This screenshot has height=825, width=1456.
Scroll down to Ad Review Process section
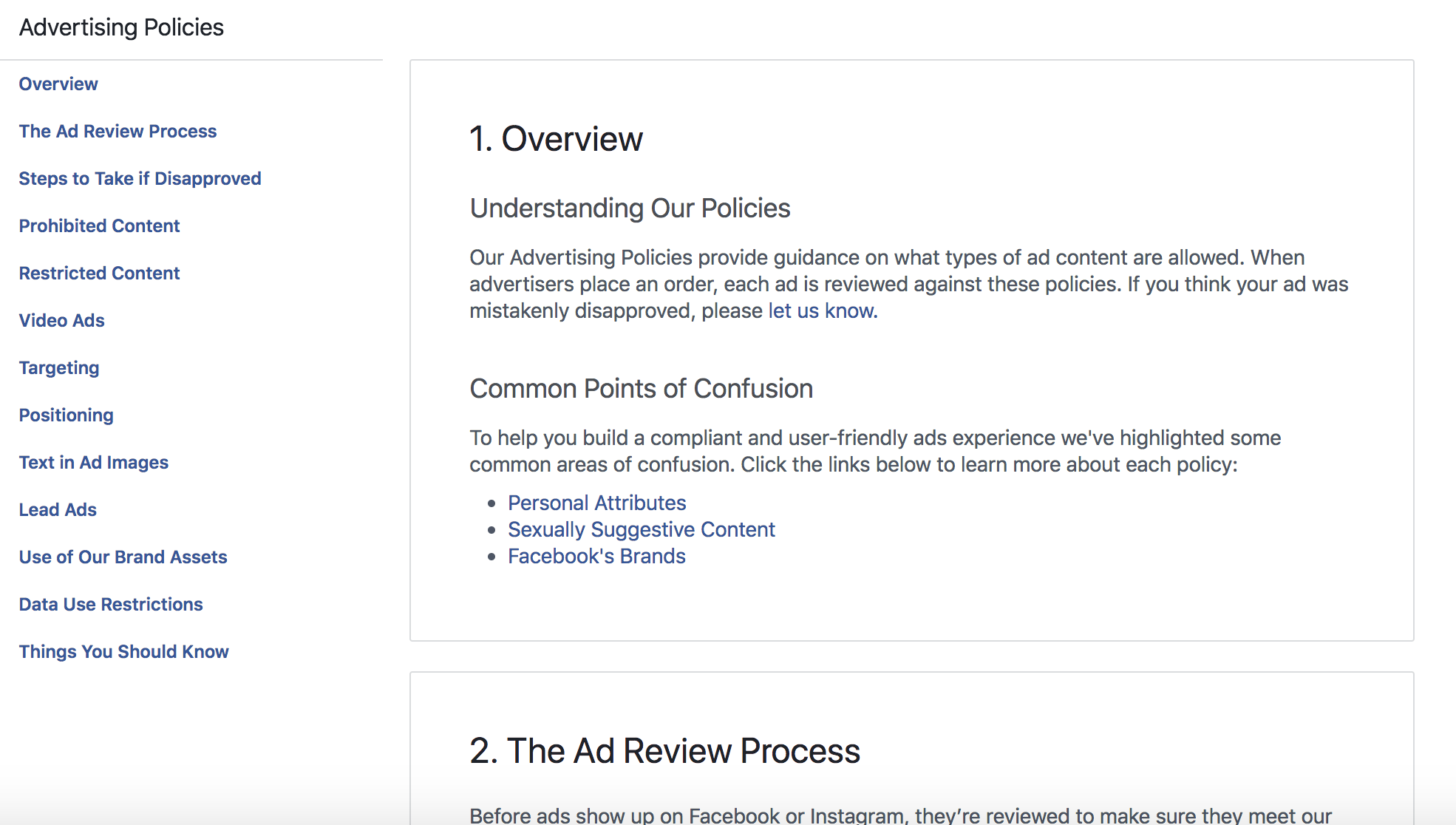click(x=116, y=131)
